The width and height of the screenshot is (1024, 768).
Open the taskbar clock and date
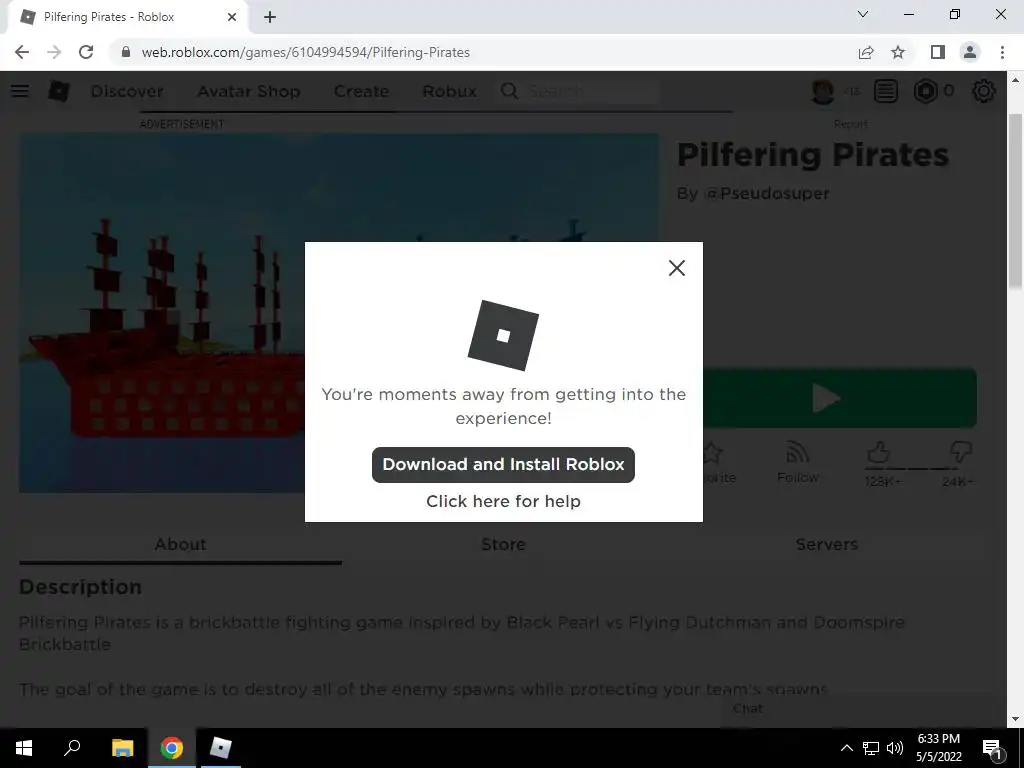pos(938,748)
